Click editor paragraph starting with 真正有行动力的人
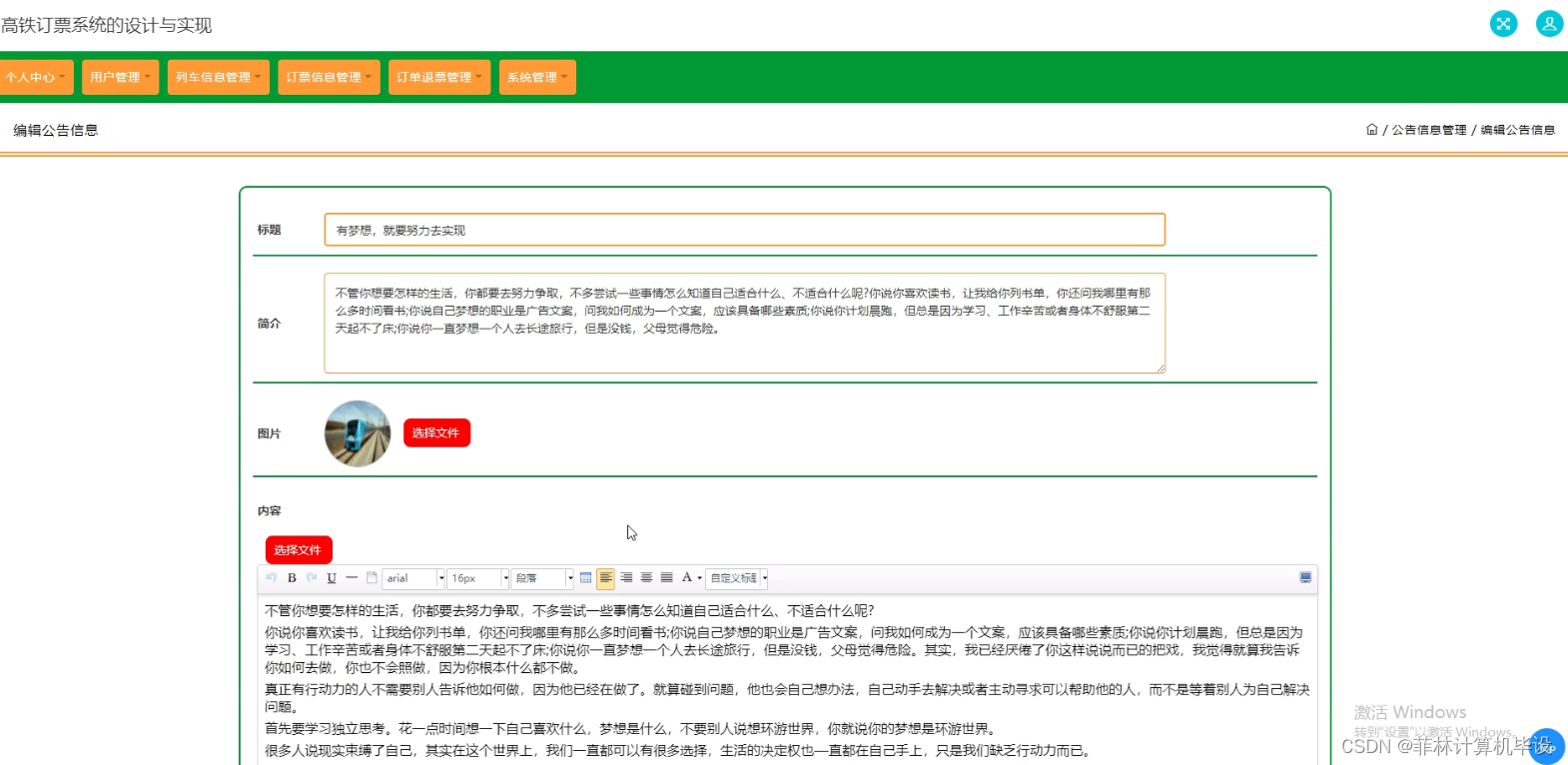This screenshot has width=1568, height=765. pyautogui.click(x=787, y=698)
